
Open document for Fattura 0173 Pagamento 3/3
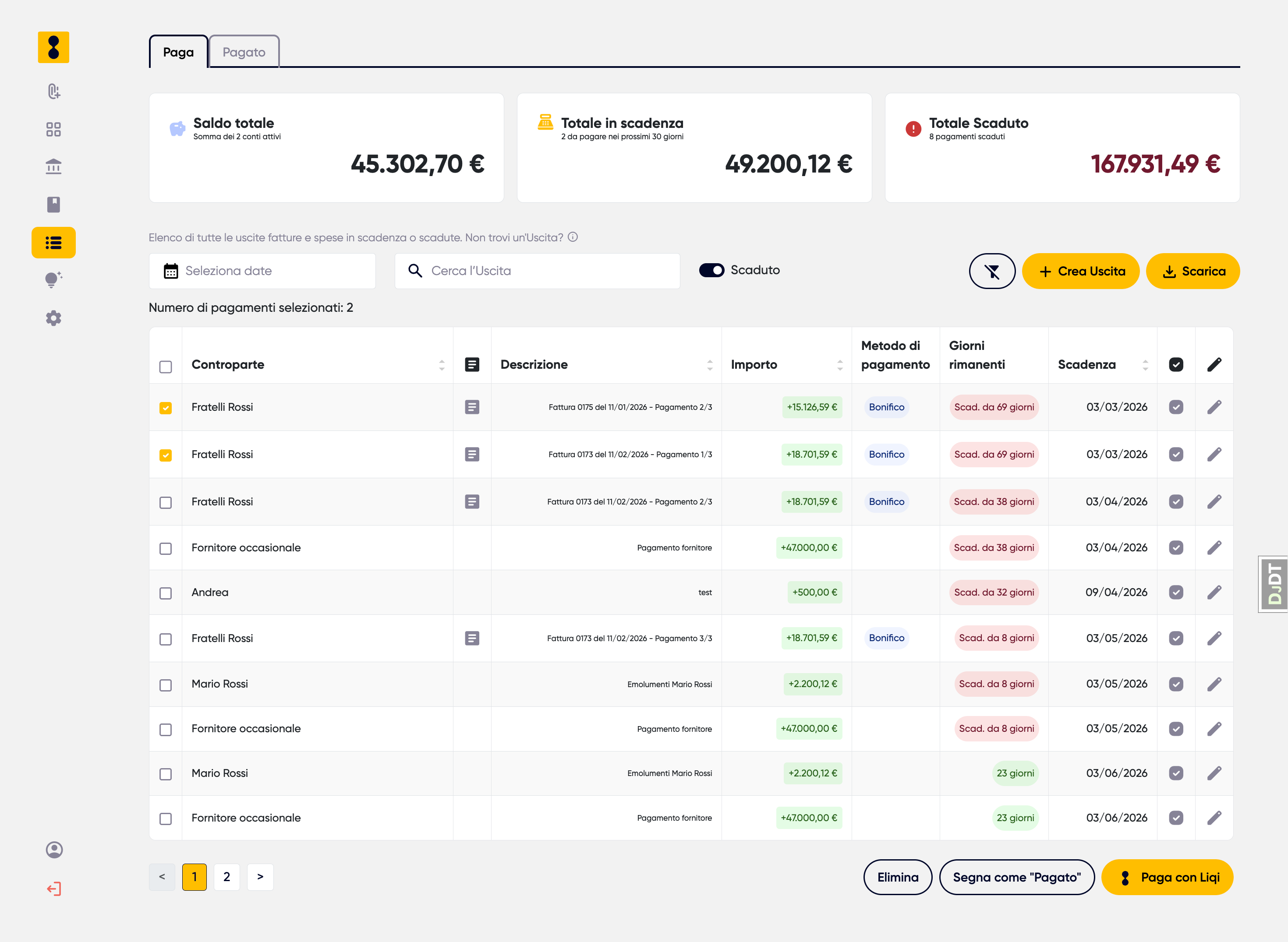472,638
